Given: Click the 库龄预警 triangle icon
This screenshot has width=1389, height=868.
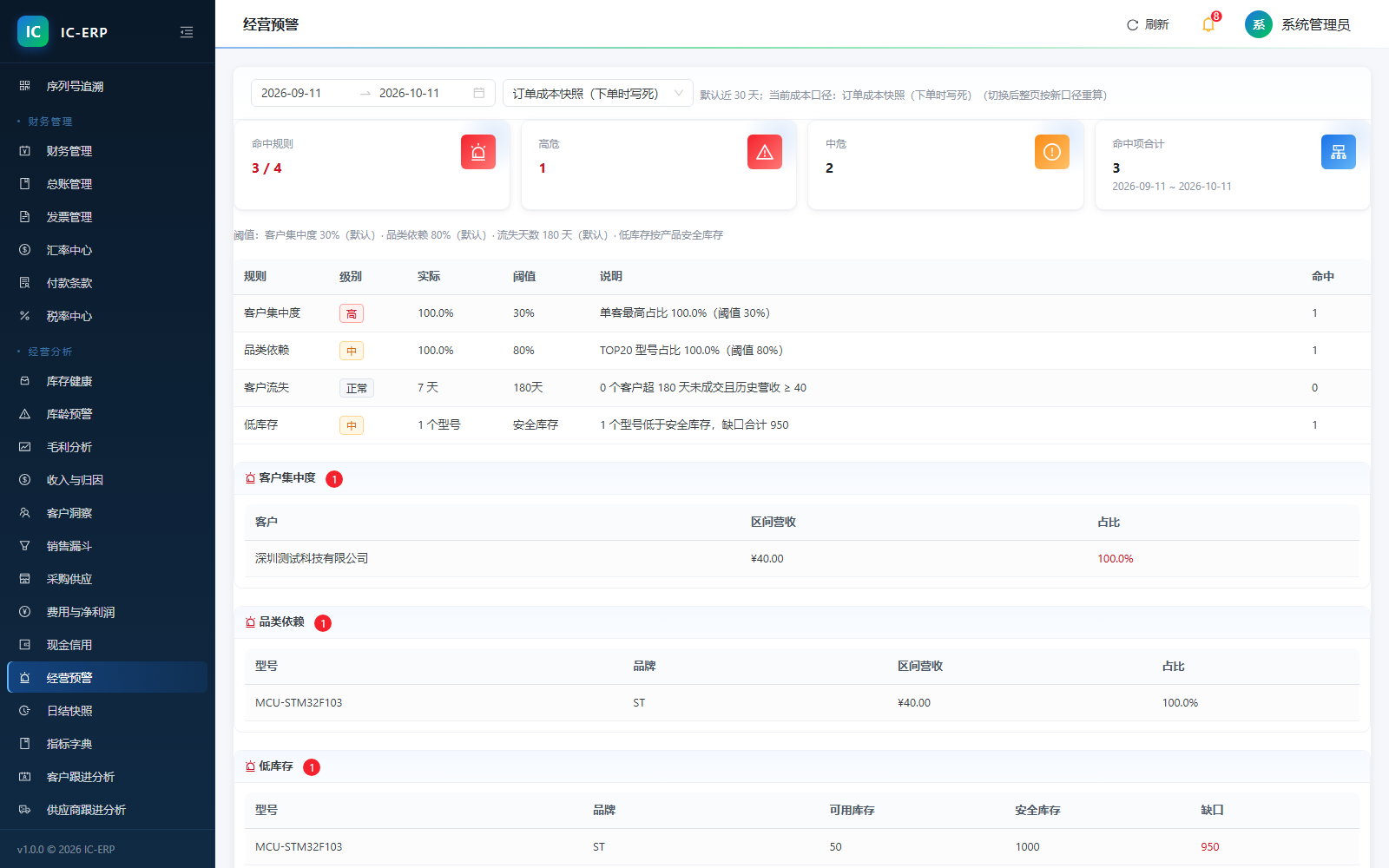Looking at the screenshot, I should [25, 414].
